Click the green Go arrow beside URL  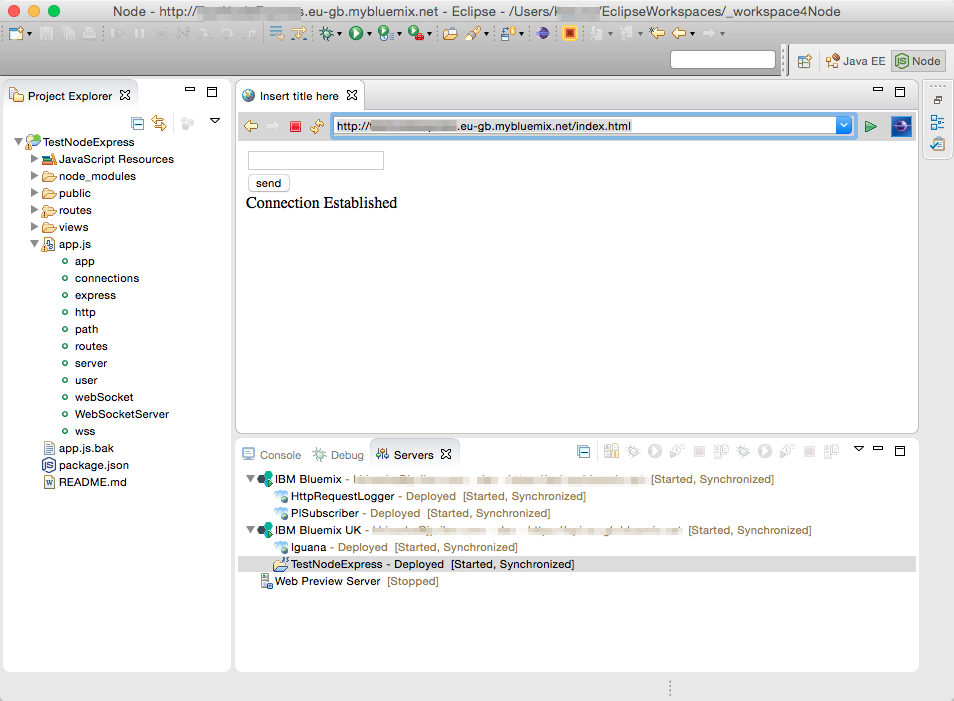[871, 126]
